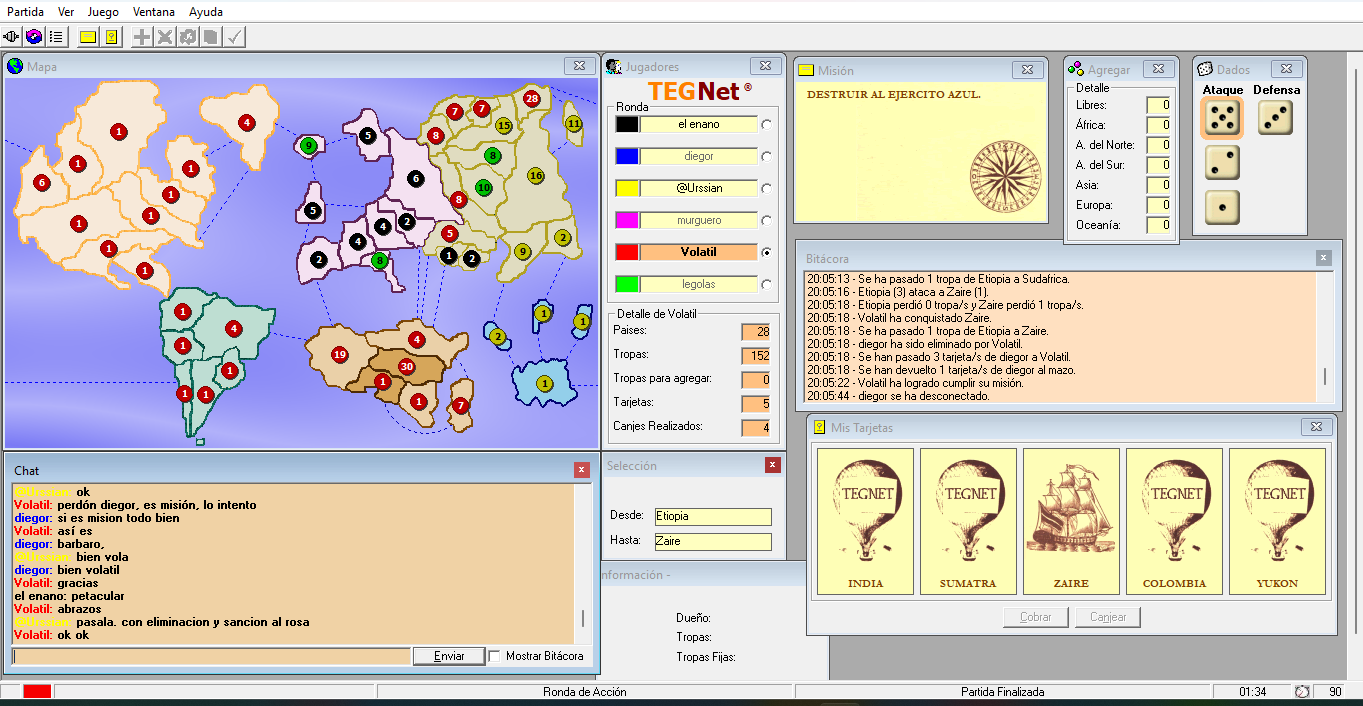Click the yellow Misión panel title icon
The image size is (1363, 706).
806,70
